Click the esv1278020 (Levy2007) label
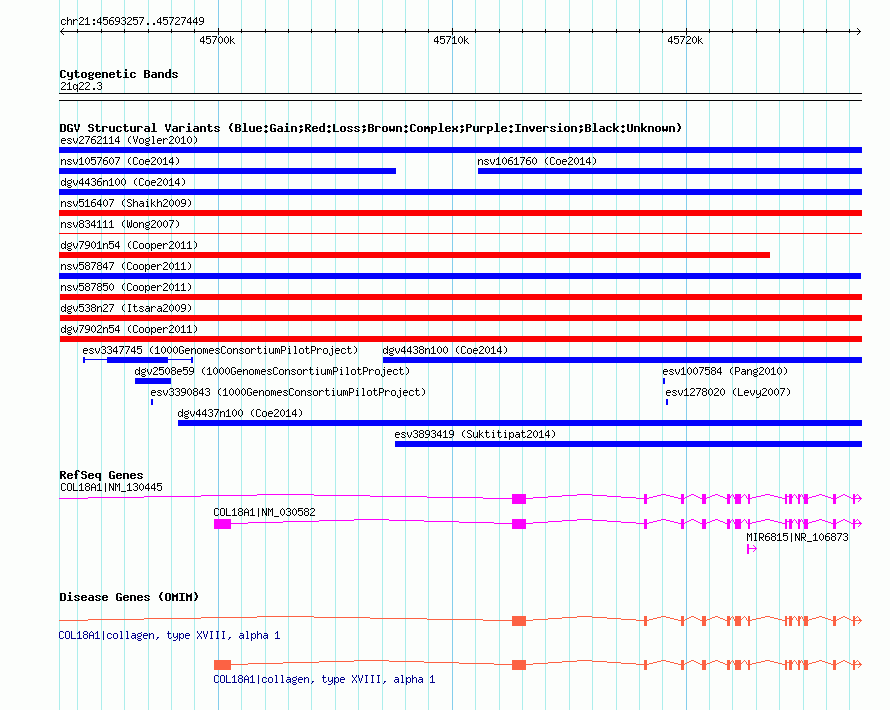This screenshot has height=710, width=890. [x=728, y=392]
